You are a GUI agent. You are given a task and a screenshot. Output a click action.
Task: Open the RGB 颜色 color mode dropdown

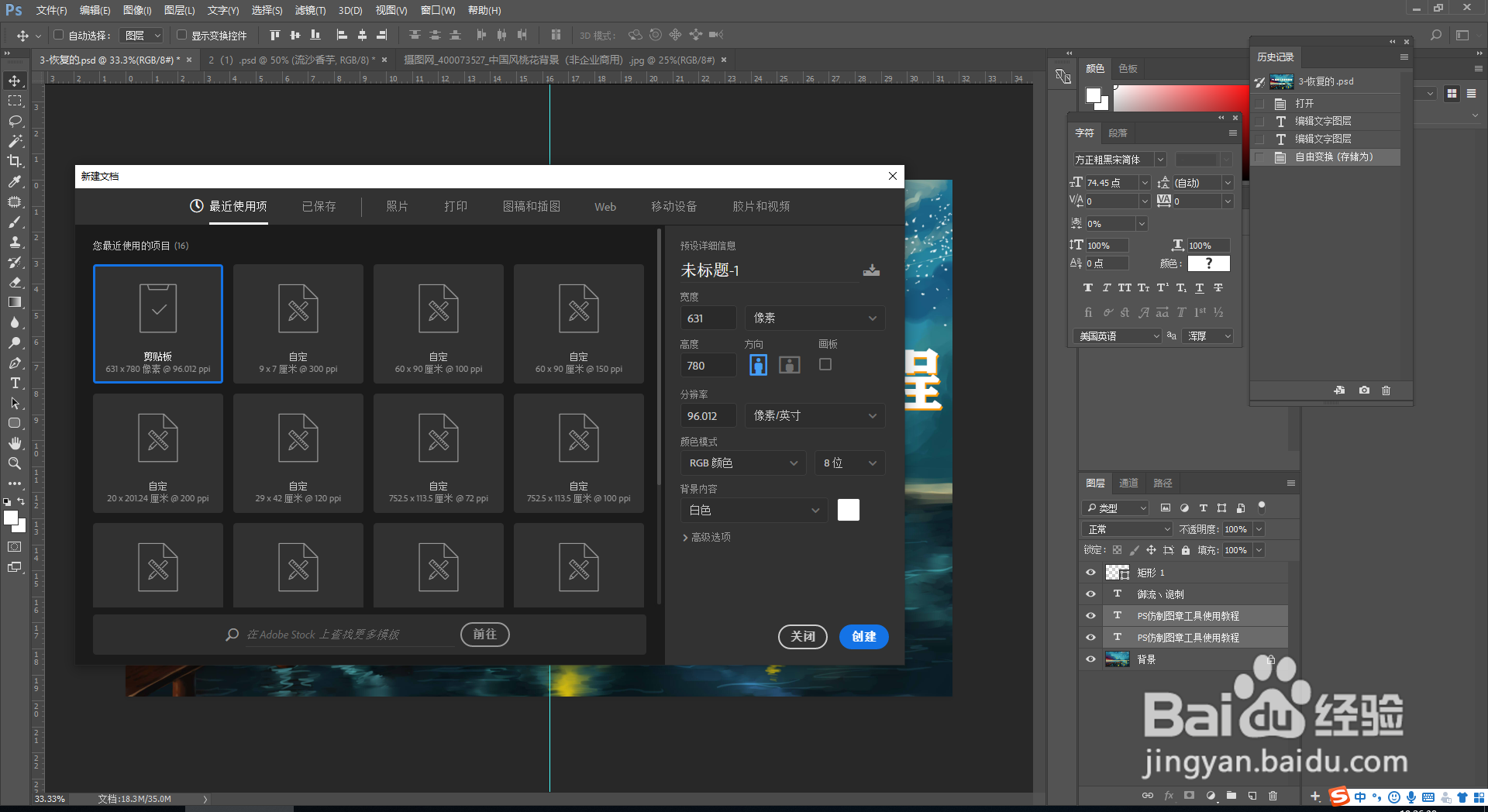click(x=743, y=463)
